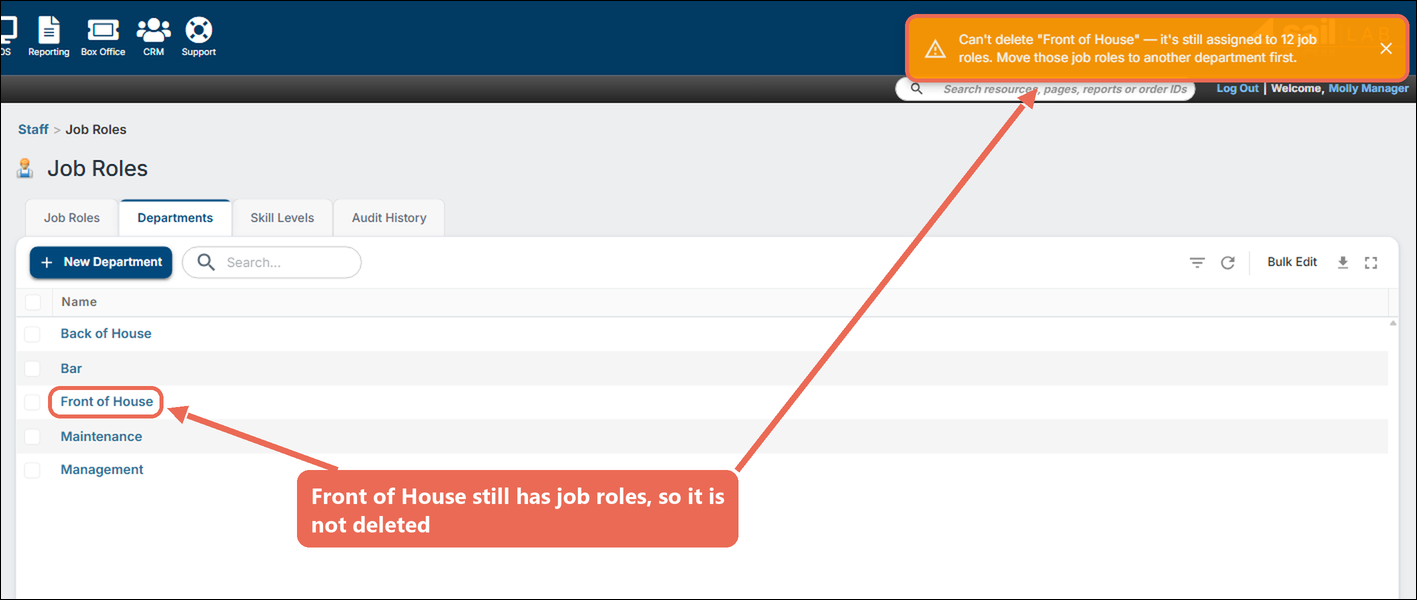Viewport: 1417px width, 600px height.
Task: Open the Back of House department
Action: coord(106,334)
